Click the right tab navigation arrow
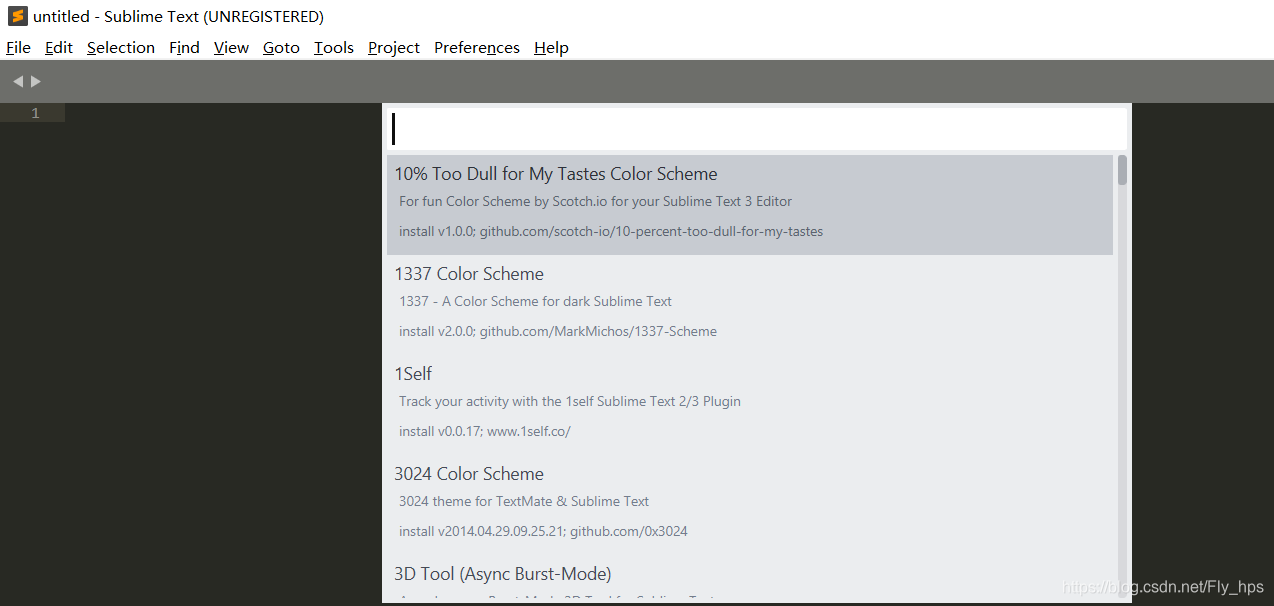The image size is (1274, 606). pos(36,81)
